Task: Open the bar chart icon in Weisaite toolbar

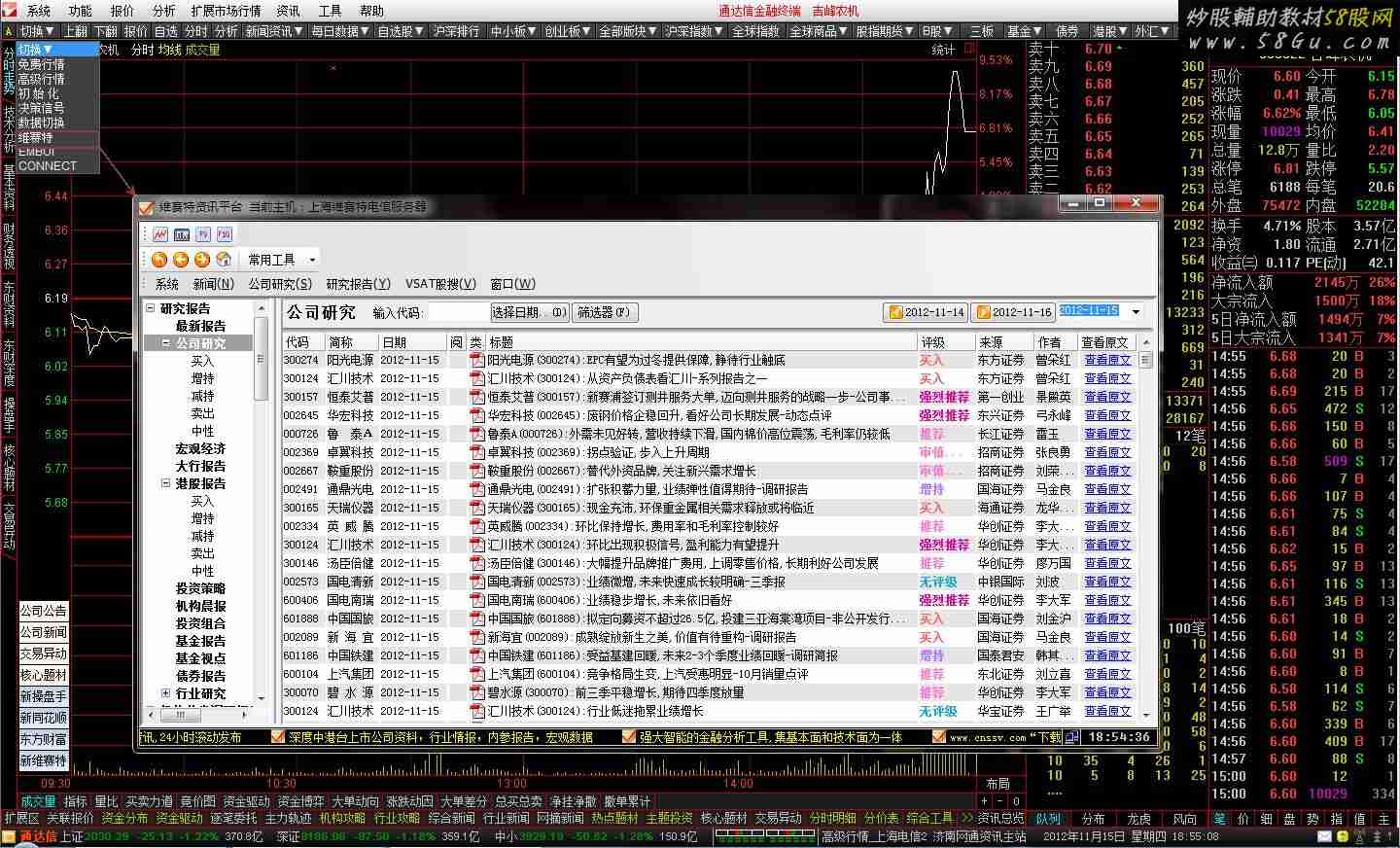Action: coord(182,234)
